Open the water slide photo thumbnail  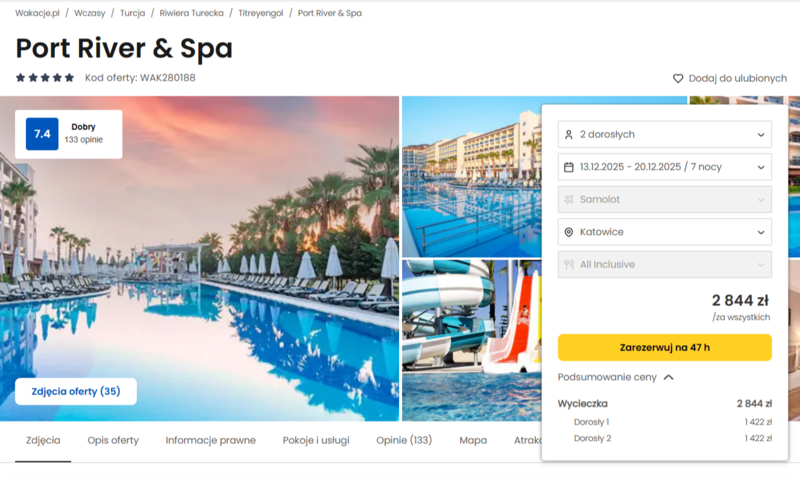[x=471, y=340]
